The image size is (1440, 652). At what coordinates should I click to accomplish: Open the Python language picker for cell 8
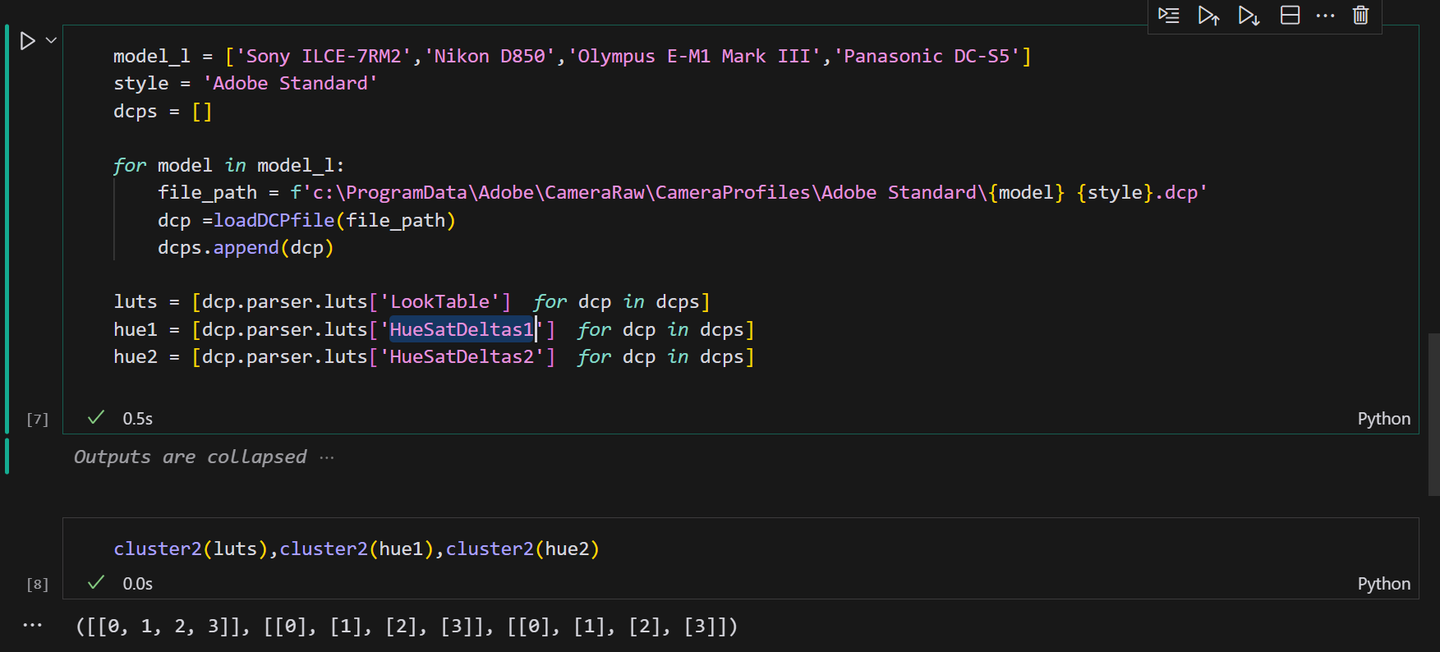tap(1384, 583)
